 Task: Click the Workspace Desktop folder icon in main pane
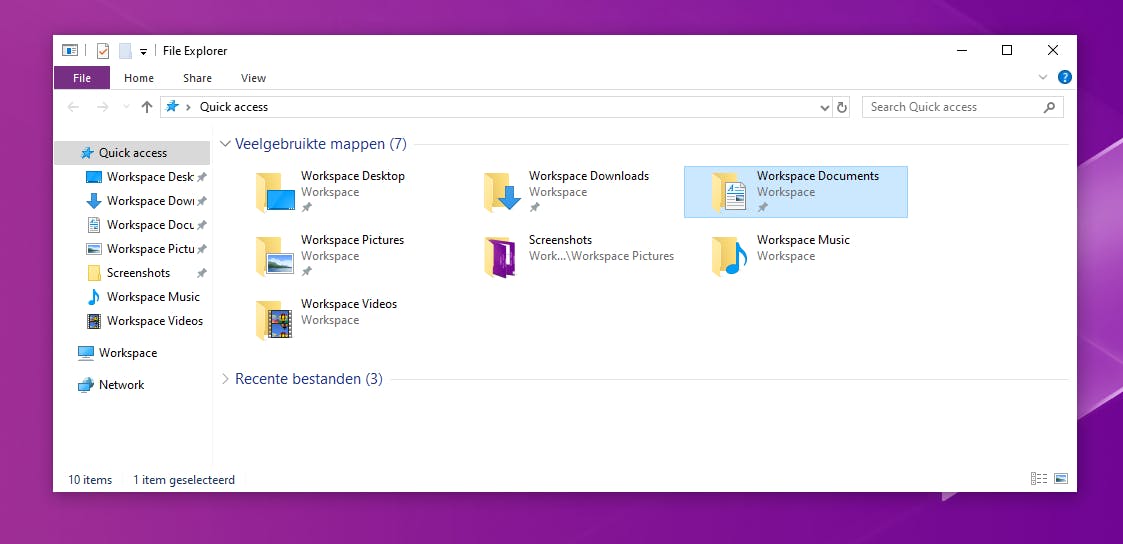pyautogui.click(x=276, y=193)
